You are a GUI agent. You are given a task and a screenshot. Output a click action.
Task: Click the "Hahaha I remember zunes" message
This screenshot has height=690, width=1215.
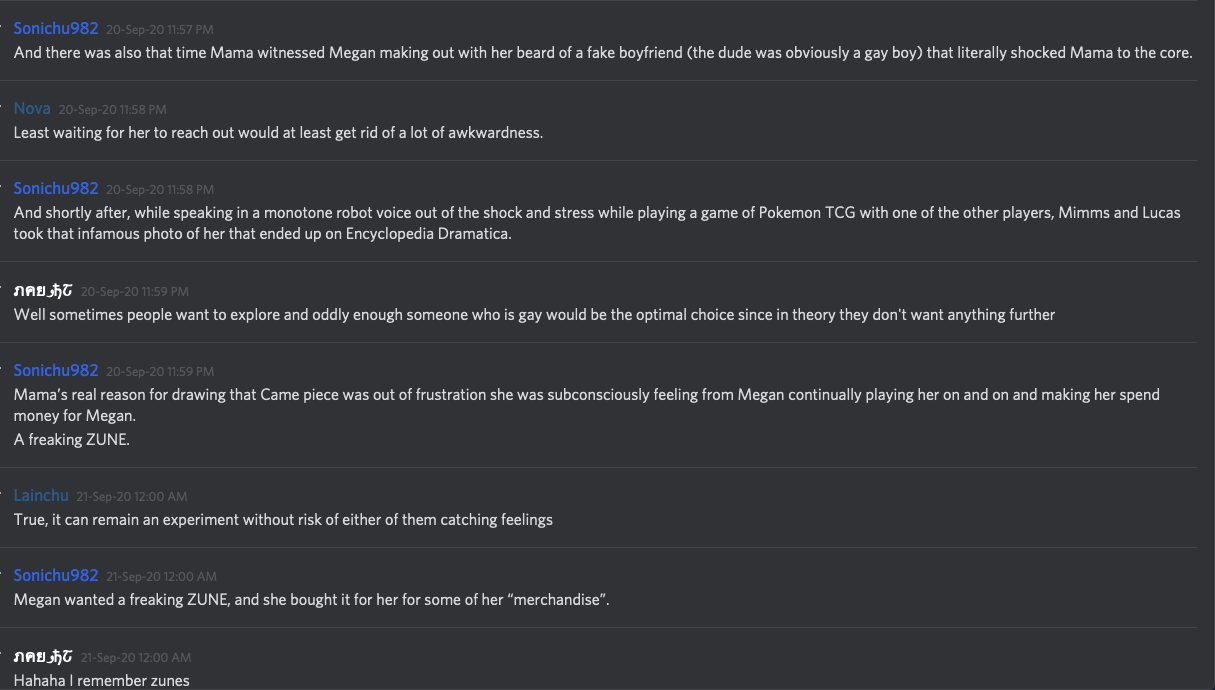(101, 681)
